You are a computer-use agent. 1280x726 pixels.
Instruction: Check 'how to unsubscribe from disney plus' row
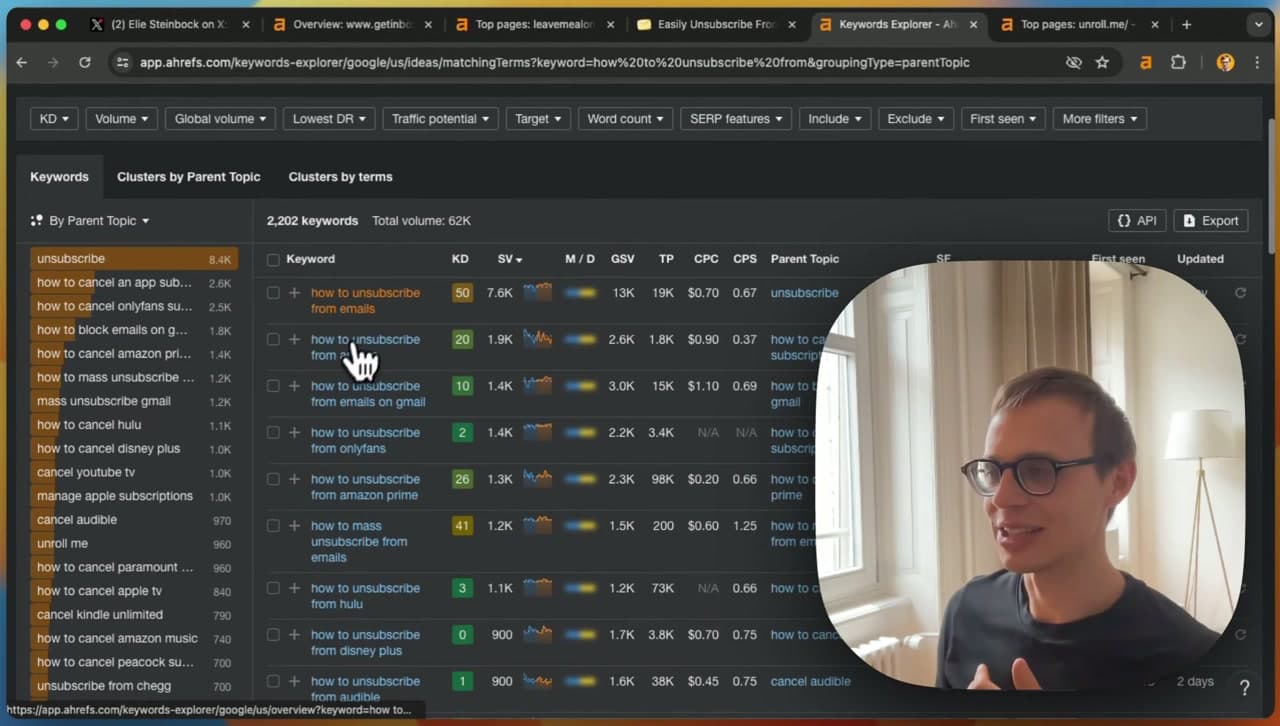tap(273, 635)
